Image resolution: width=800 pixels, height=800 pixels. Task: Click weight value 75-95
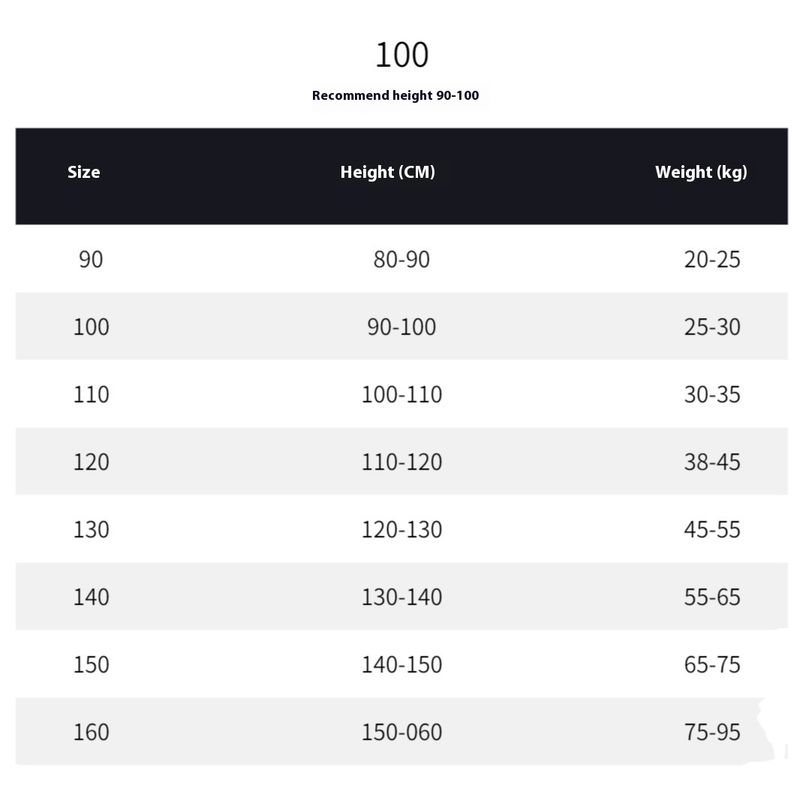[x=712, y=732]
